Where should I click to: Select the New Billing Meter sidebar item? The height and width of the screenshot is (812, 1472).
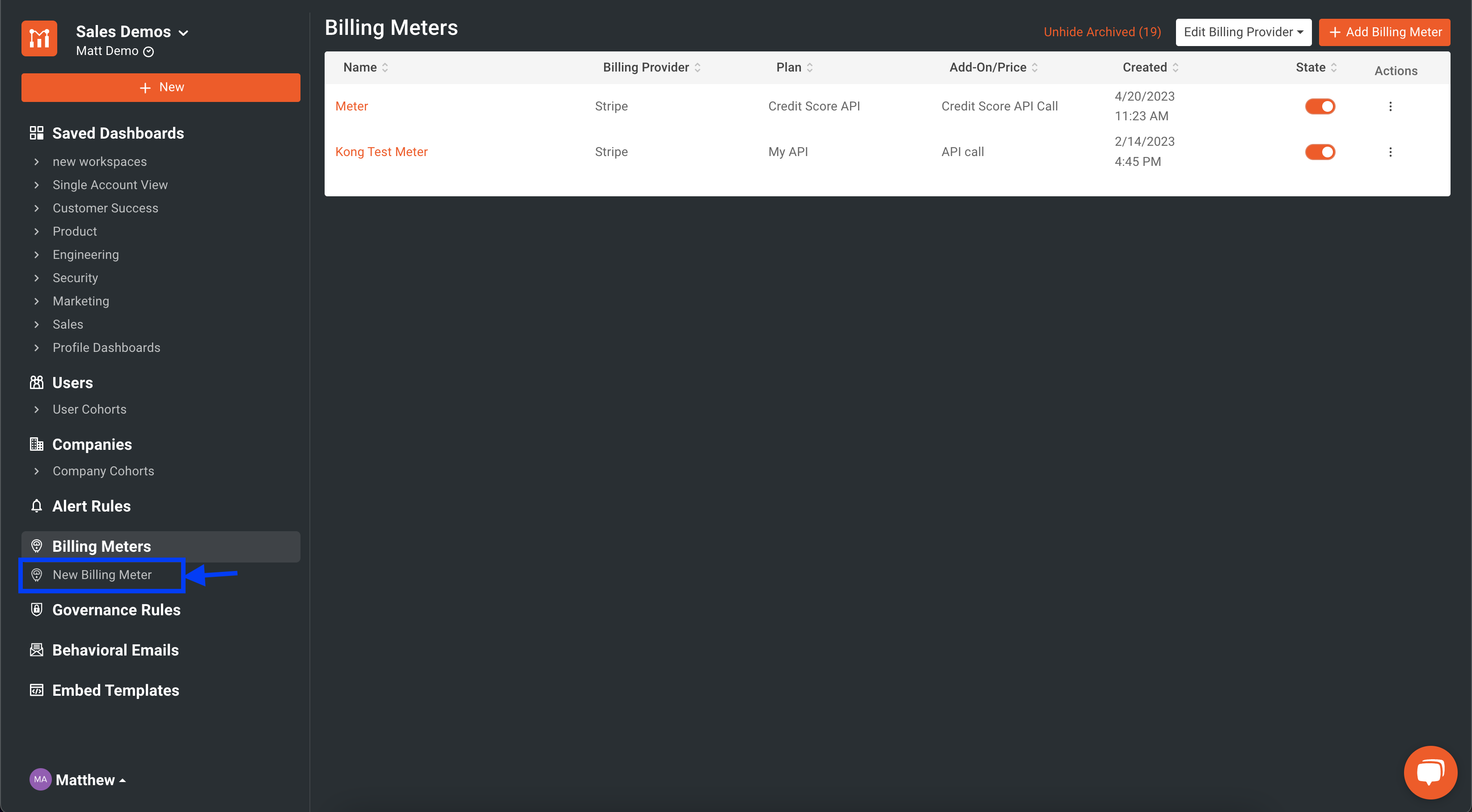pyautogui.click(x=102, y=575)
